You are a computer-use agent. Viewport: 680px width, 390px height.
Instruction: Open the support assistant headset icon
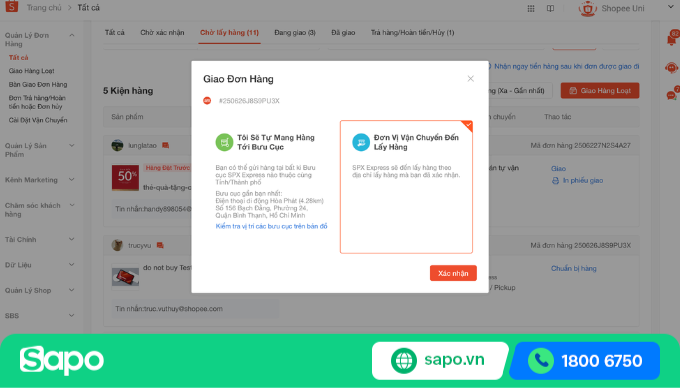tap(671, 68)
